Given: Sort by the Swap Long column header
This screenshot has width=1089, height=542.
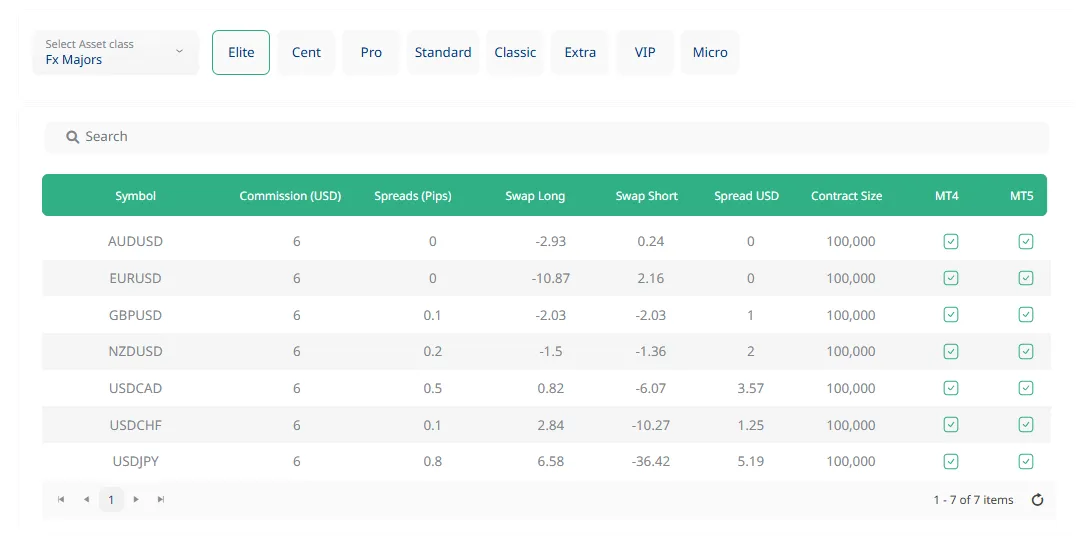Looking at the screenshot, I should pyautogui.click(x=535, y=196).
